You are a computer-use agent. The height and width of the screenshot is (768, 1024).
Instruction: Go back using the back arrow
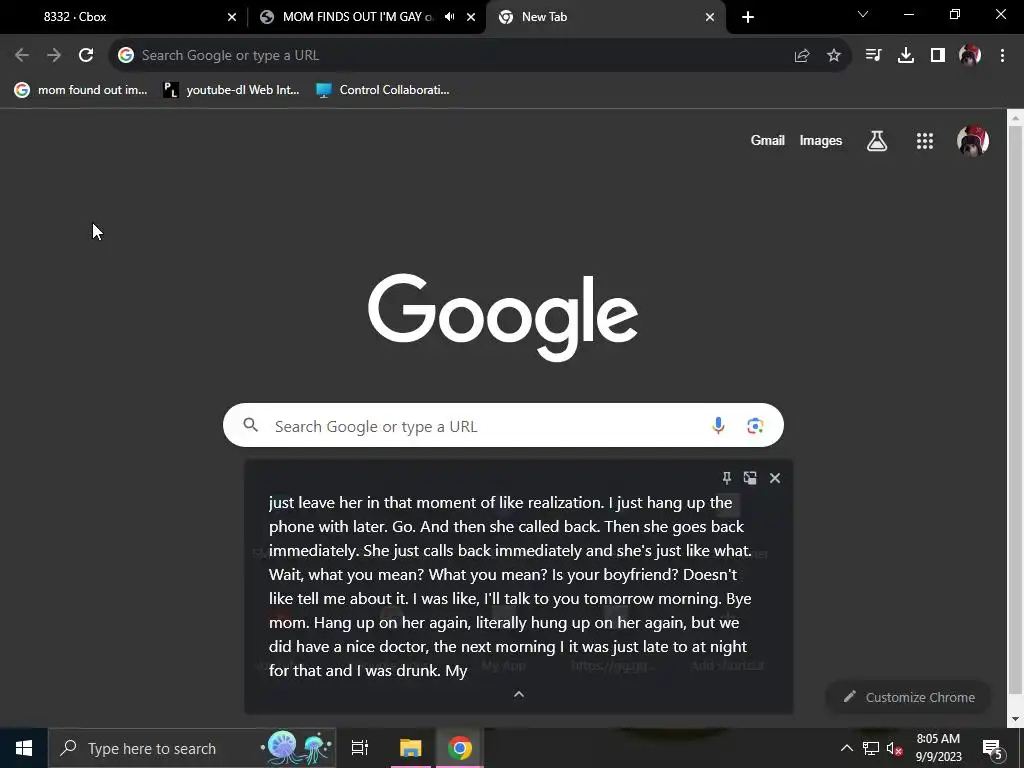click(22, 56)
